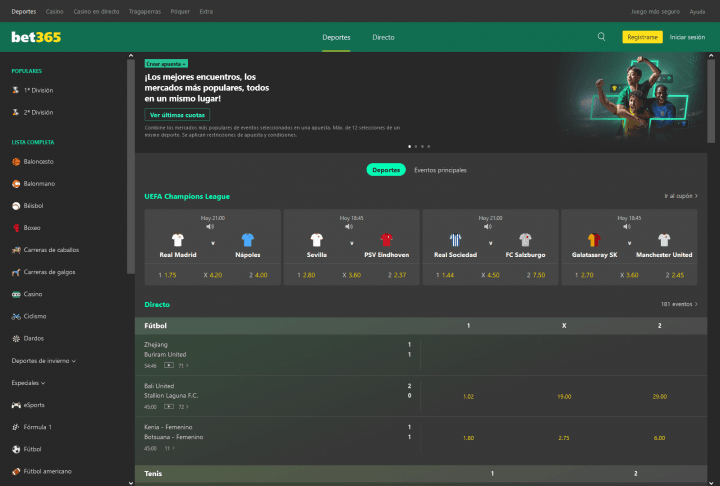Expand 72 markets for Bali United match
Viewport: 720px width, 486px height.
point(183,407)
